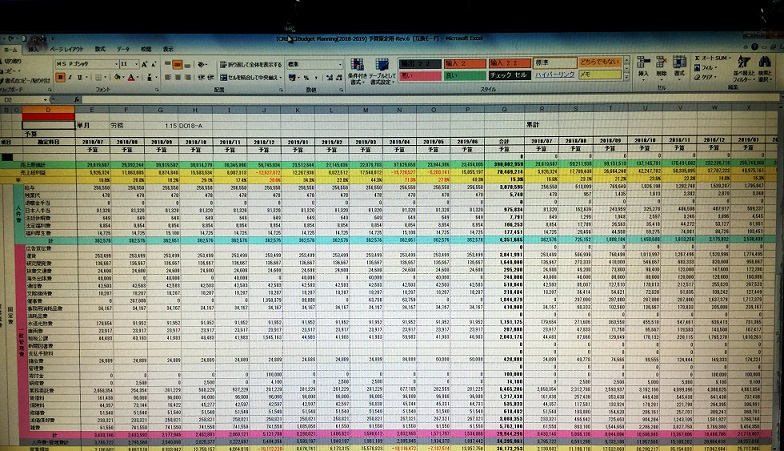Apply the どちらでもない cell style
Image resolution: width=784 pixels, height=451 pixels.
click(600, 62)
